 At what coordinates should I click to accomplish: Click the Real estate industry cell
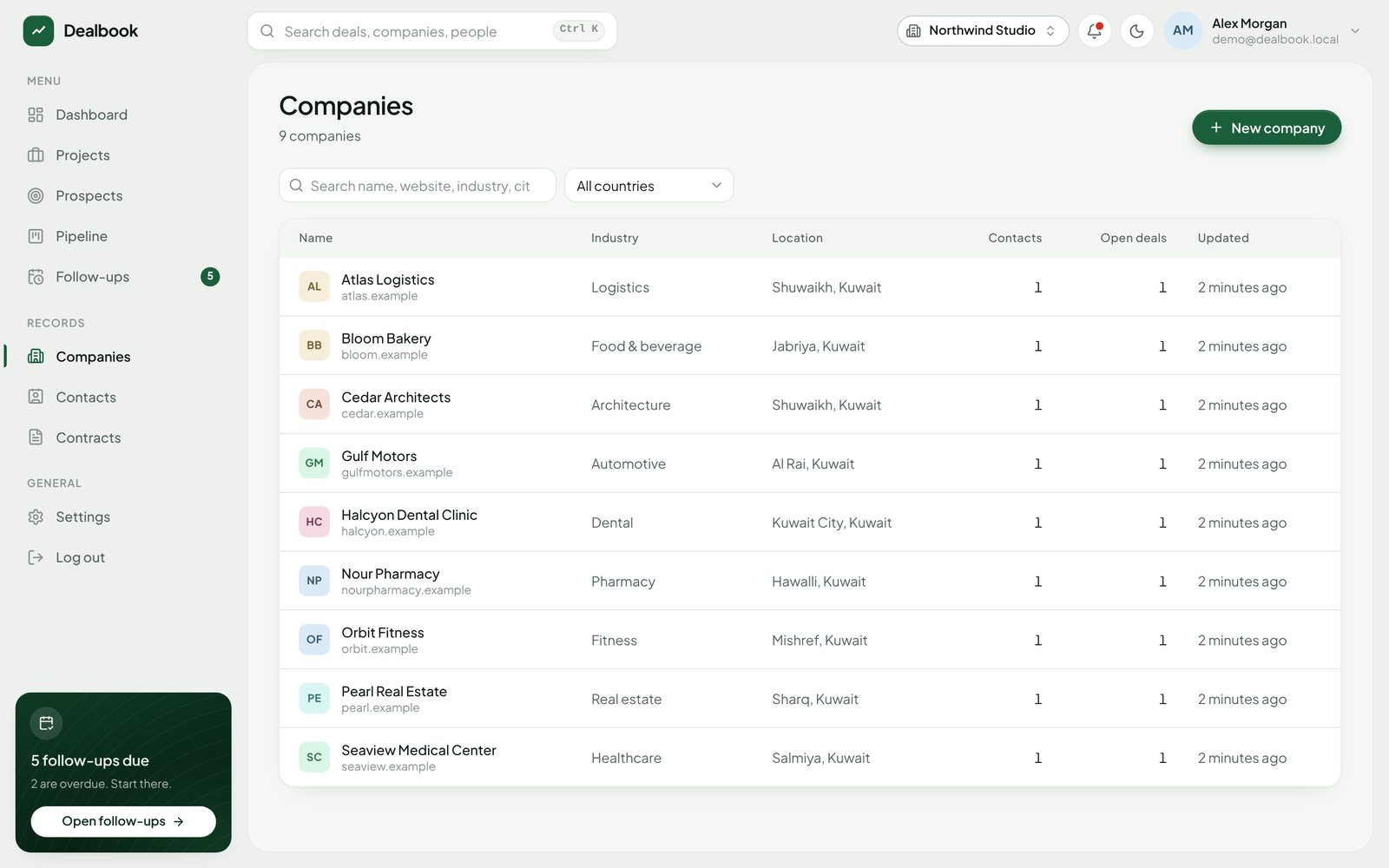click(626, 700)
